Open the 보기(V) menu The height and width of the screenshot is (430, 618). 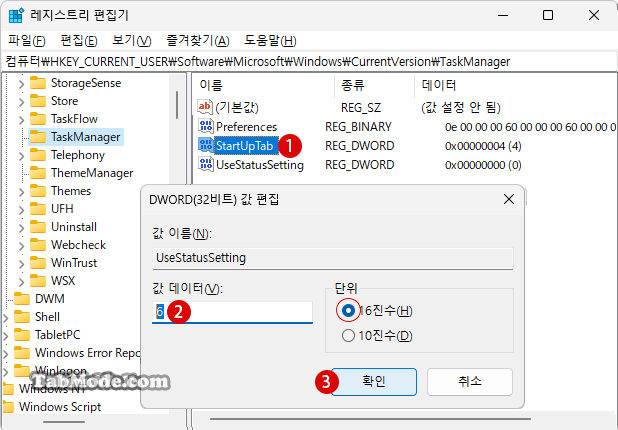click(x=132, y=40)
